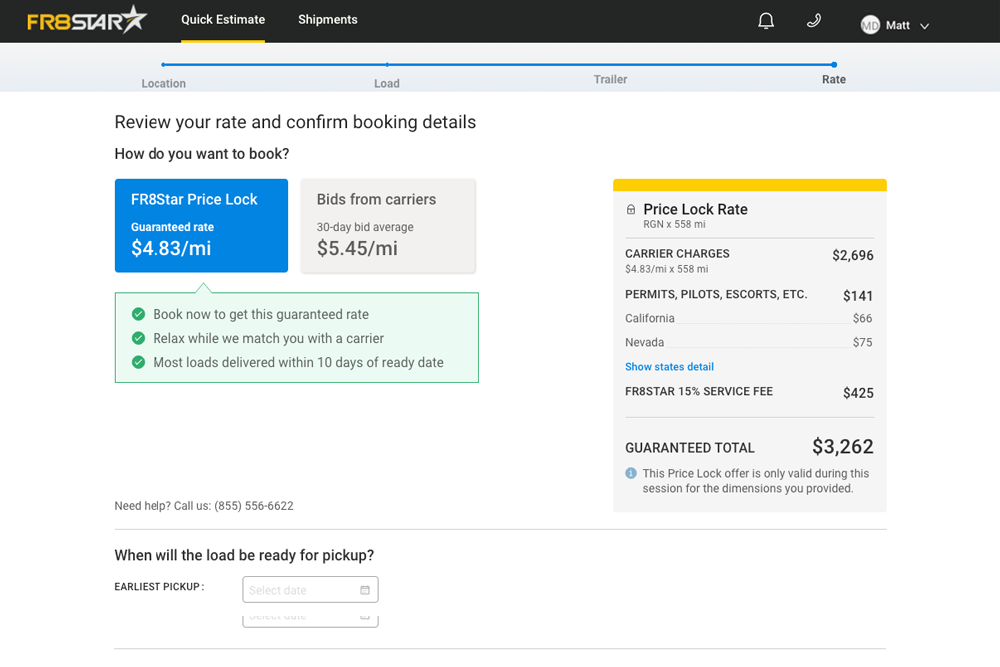1000x667 pixels.
Task: Switch to the Shipments tab
Action: [x=328, y=20]
